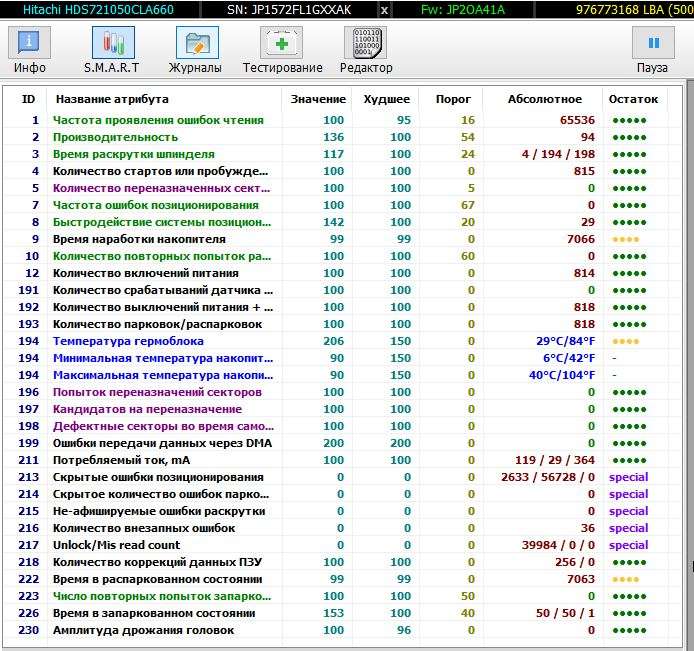Image resolution: width=694 pixels, height=651 pixels.
Task: Click the SN: JP1572FL1GXXAK serial label
Action: click(x=289, y=10)
